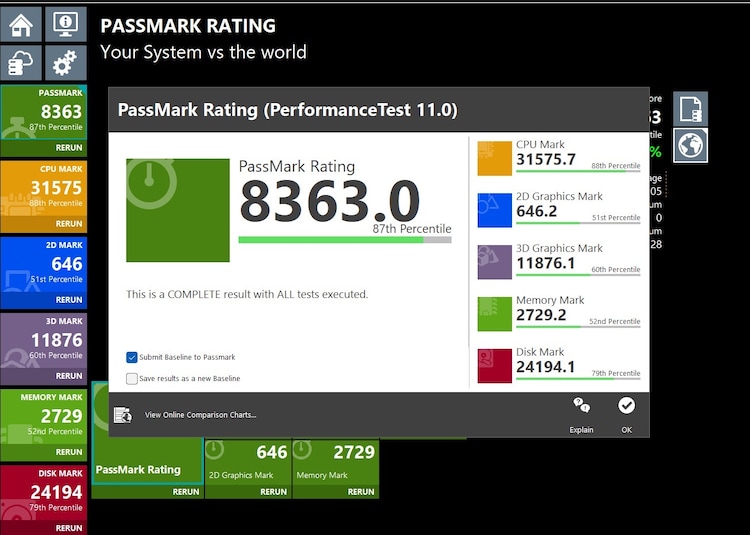
Task: Go to the Home screen icon
Action: click(21, 24)
